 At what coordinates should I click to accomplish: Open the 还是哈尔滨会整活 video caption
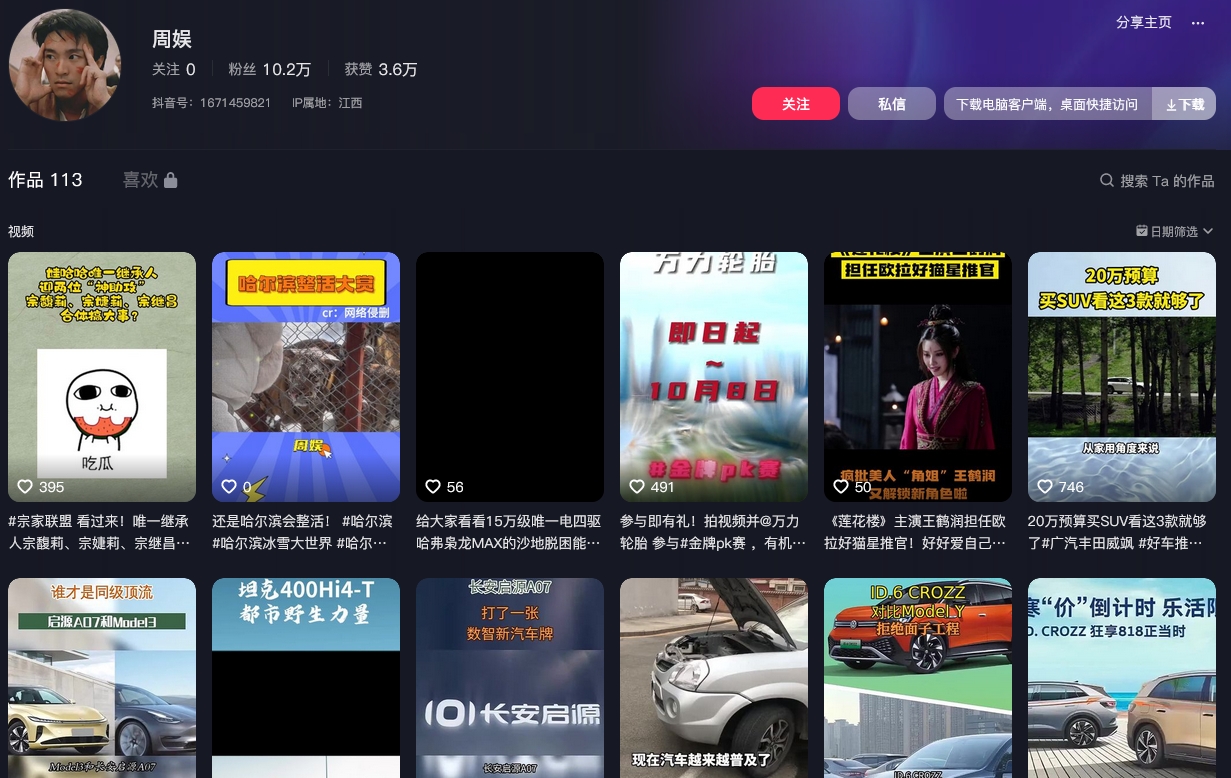tap(306, 532)
